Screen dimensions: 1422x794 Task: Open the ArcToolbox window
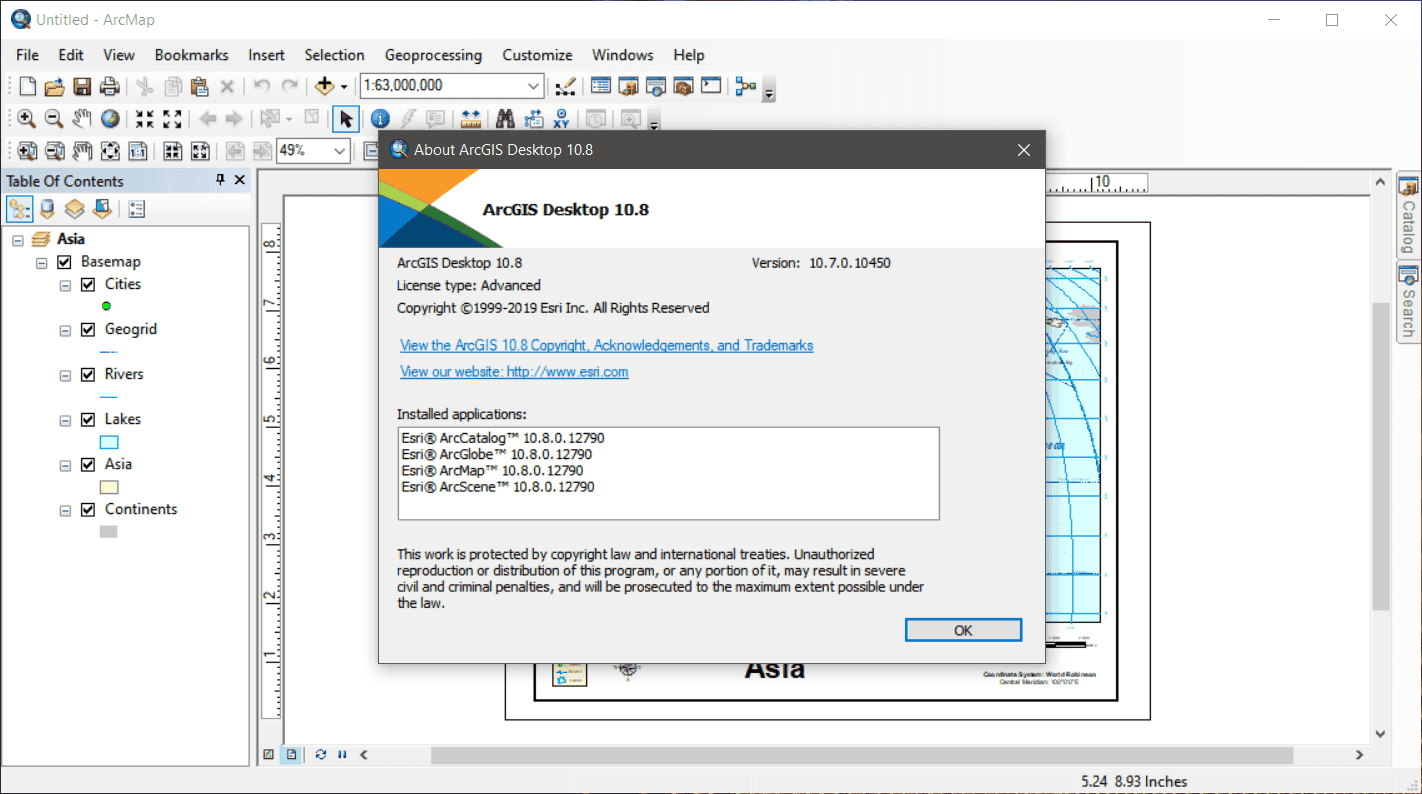tap(683, 86)
